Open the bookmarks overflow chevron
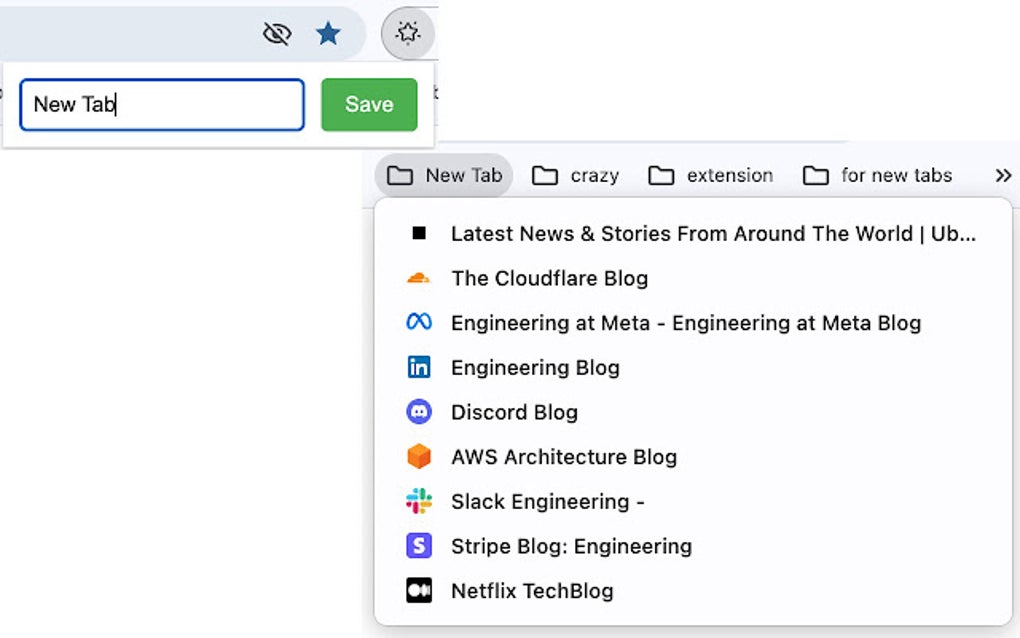The image size is (1020, 638). tap(1002, 175)
